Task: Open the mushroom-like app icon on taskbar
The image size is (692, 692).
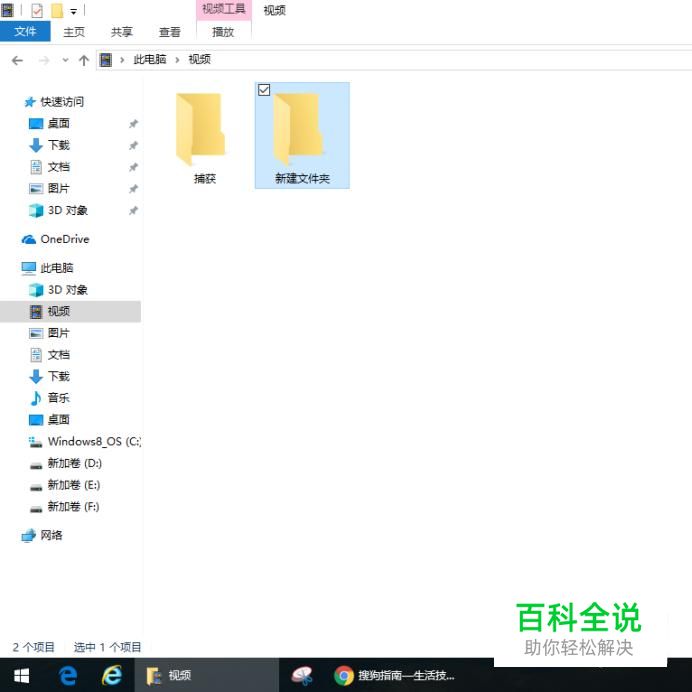Action: [302, 675]
